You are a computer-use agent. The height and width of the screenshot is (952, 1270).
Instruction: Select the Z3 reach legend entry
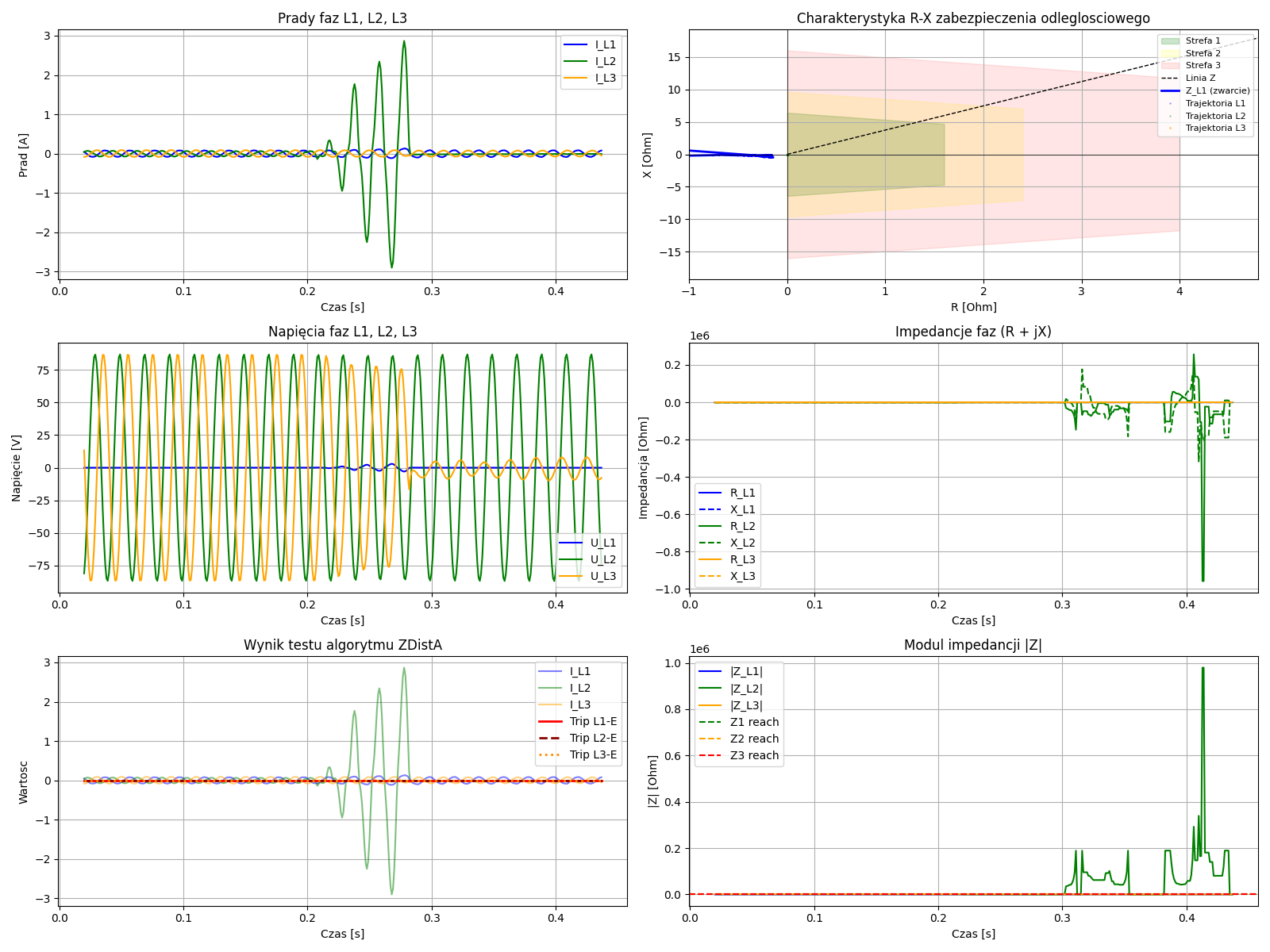pos(753,755)
